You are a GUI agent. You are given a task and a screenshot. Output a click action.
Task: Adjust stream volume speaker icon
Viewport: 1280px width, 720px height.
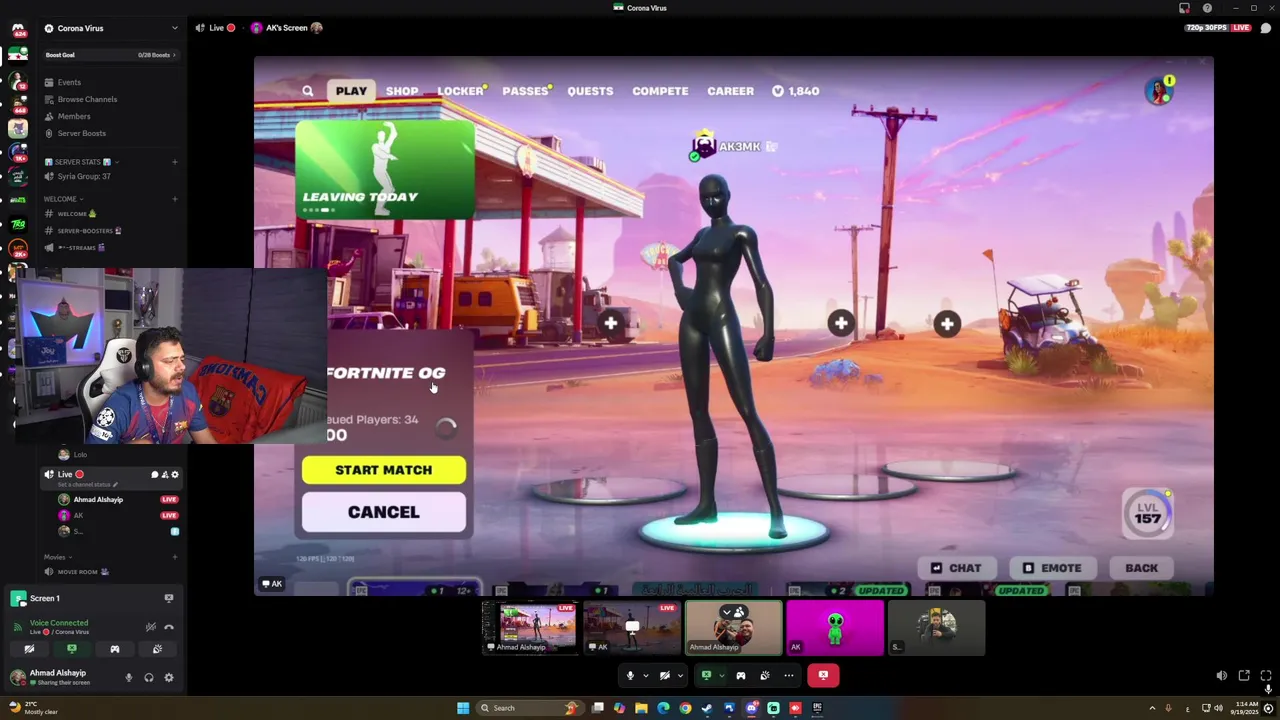coord(1221,675)
